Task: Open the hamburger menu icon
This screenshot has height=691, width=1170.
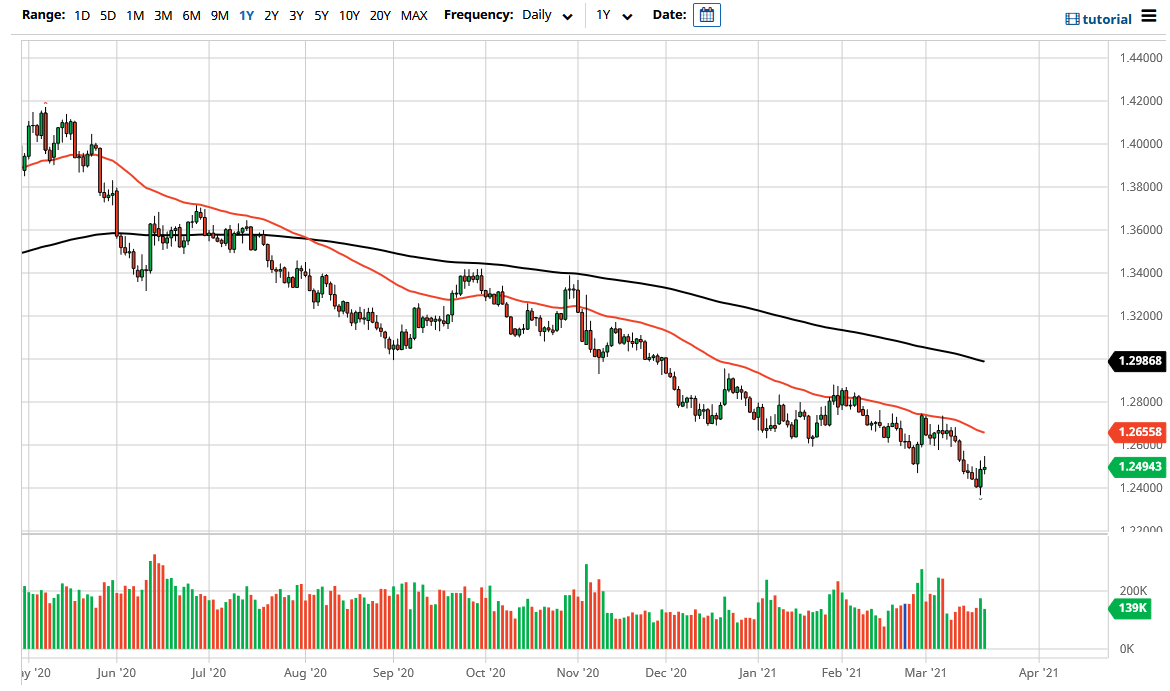Action: coord(1148,17)
